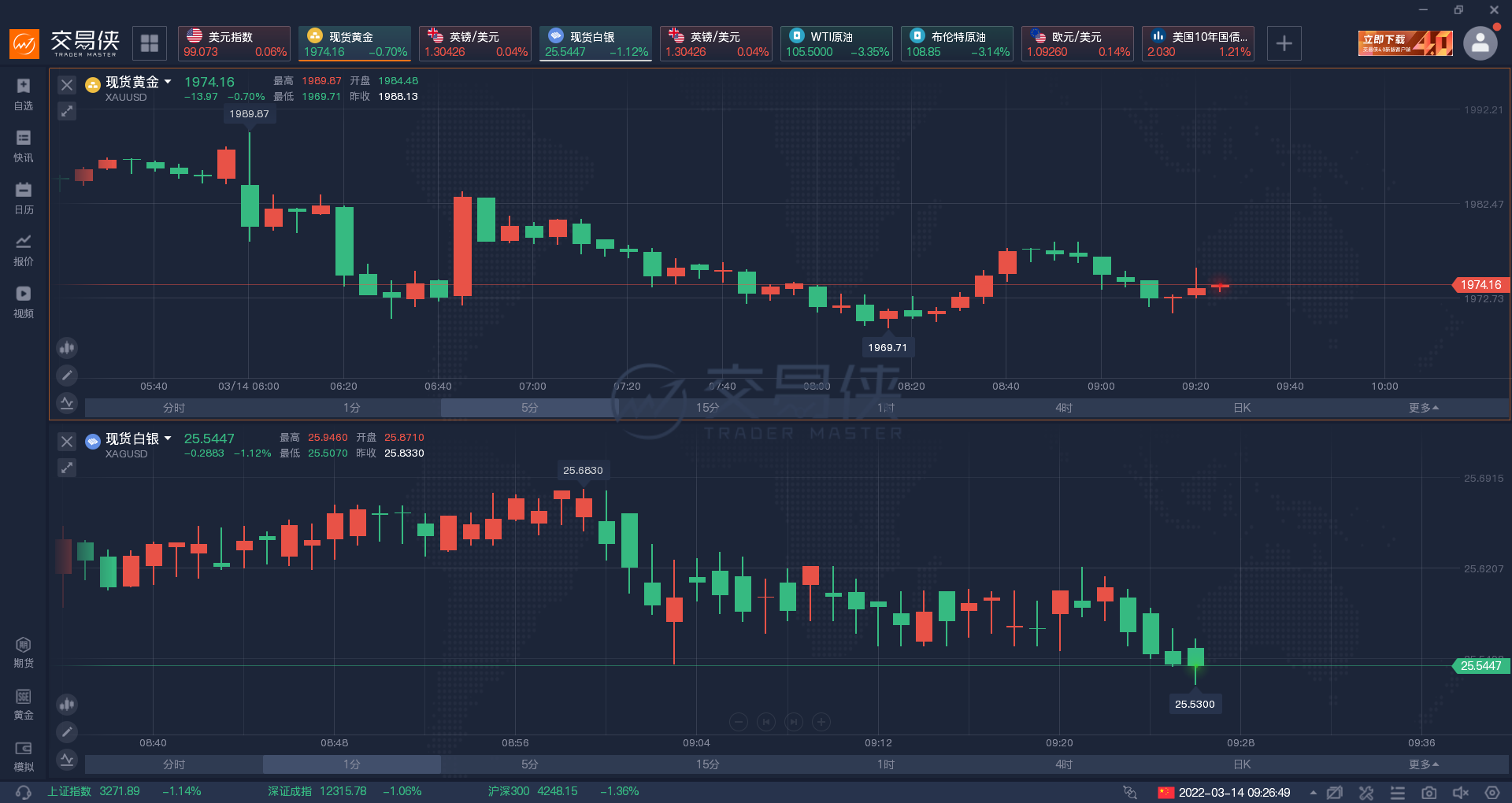Open the user profile avatar
The image size is (1512, 803).
coord(1480,43)
